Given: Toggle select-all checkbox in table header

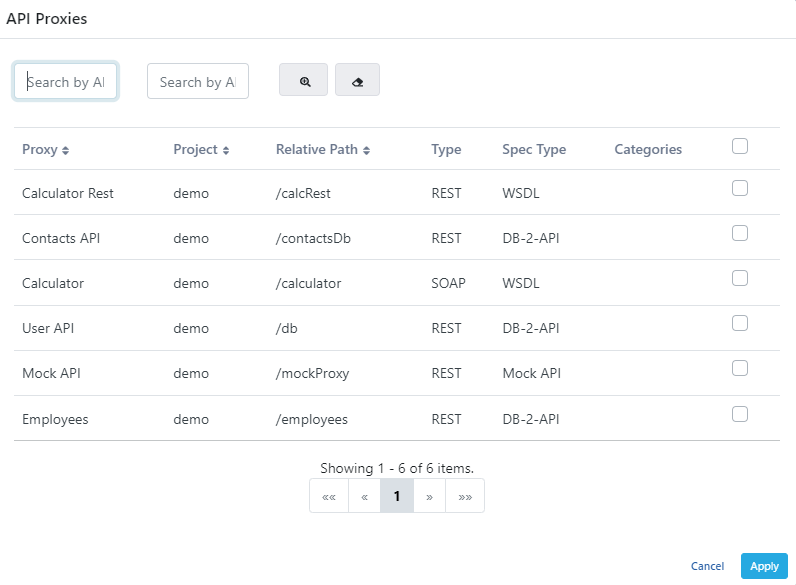Looking at the screenshot, I should pyautogui.click(x=740, y=146).
